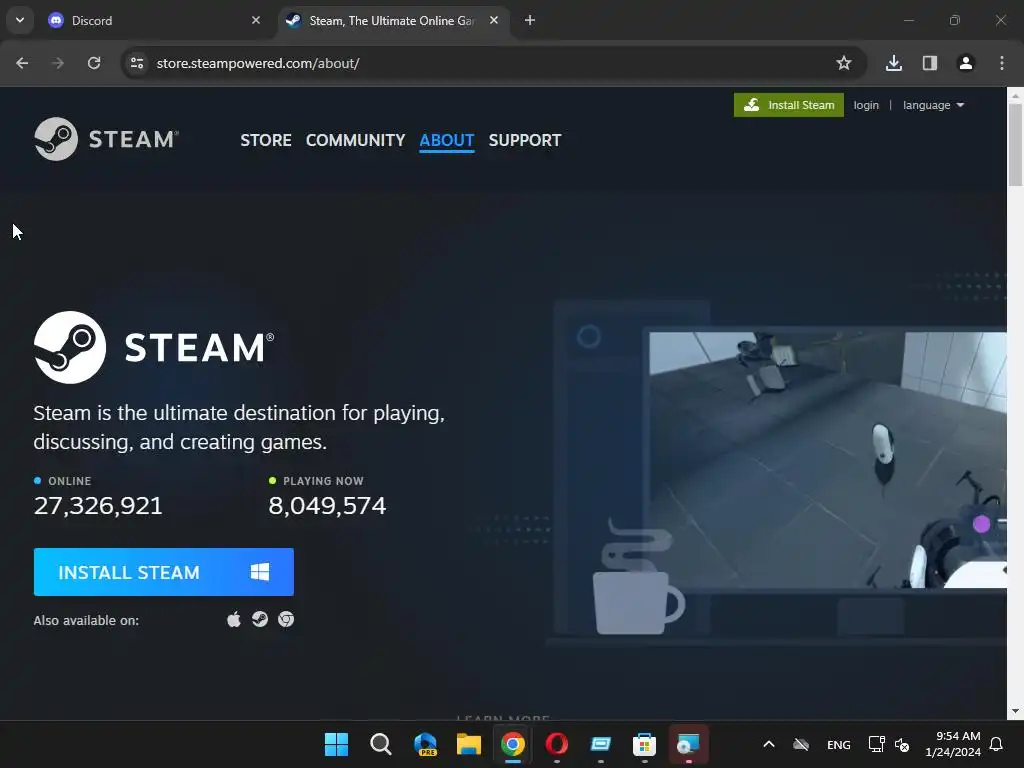Viewport: 1024px width, 768px height.
Task: Open a new browser tab
Action: pos(530,20)
